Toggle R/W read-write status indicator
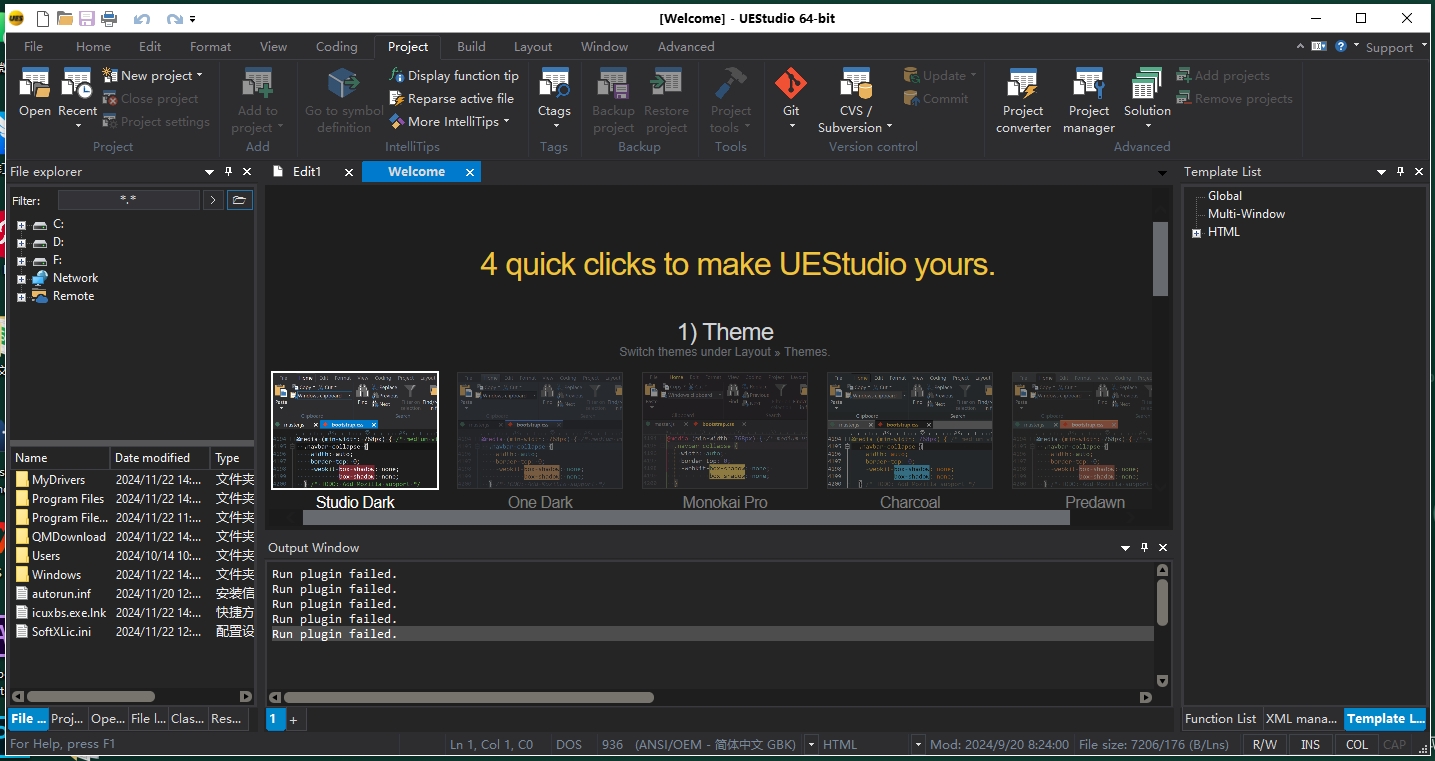The height and width of the screenshot is (761, 1435). click(1264, 744)
